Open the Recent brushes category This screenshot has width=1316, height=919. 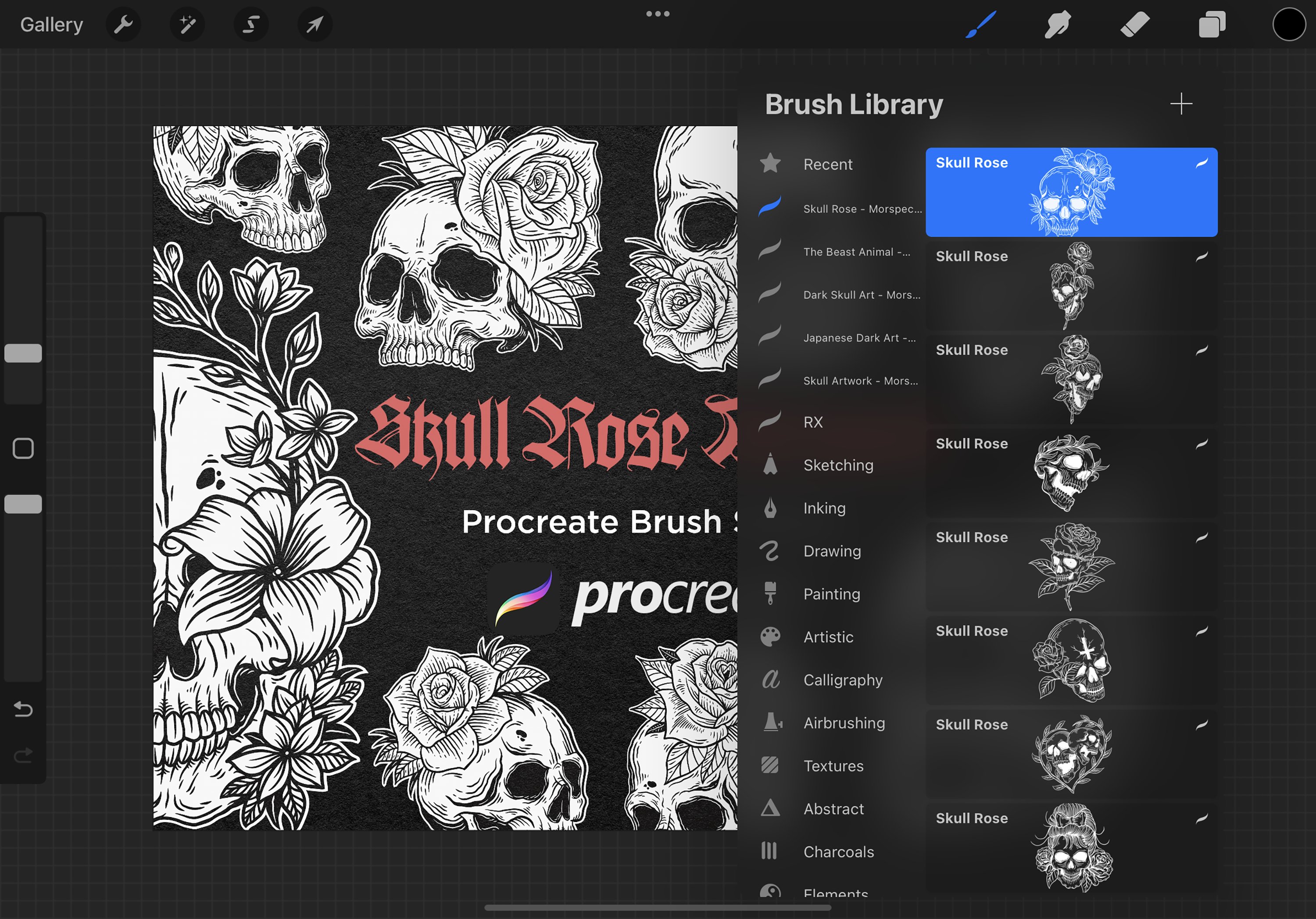[828, 164]
